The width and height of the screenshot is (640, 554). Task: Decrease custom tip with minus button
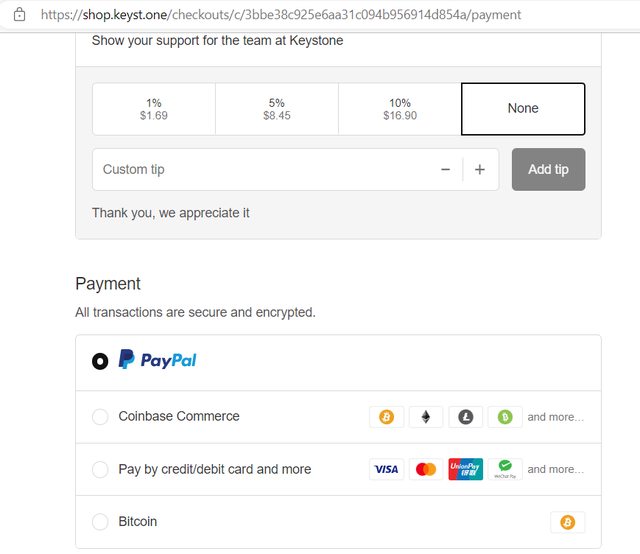445,169
